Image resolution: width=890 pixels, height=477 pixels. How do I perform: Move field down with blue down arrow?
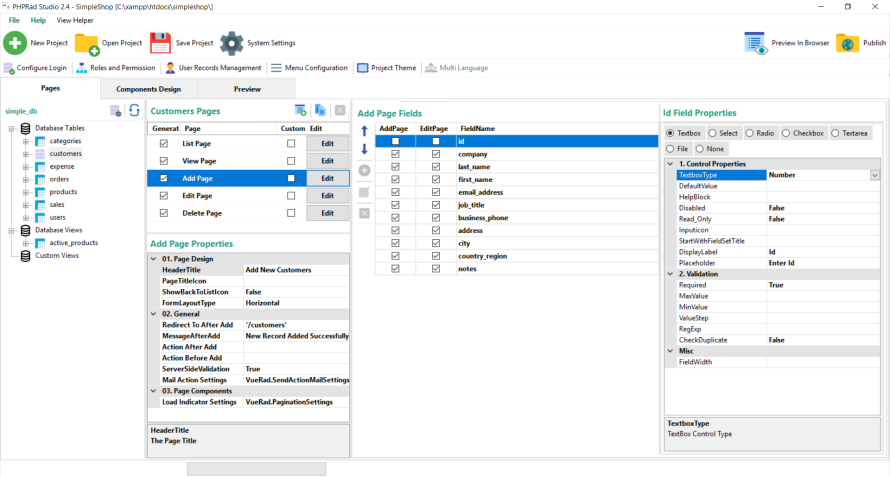(x=364, y=149)
